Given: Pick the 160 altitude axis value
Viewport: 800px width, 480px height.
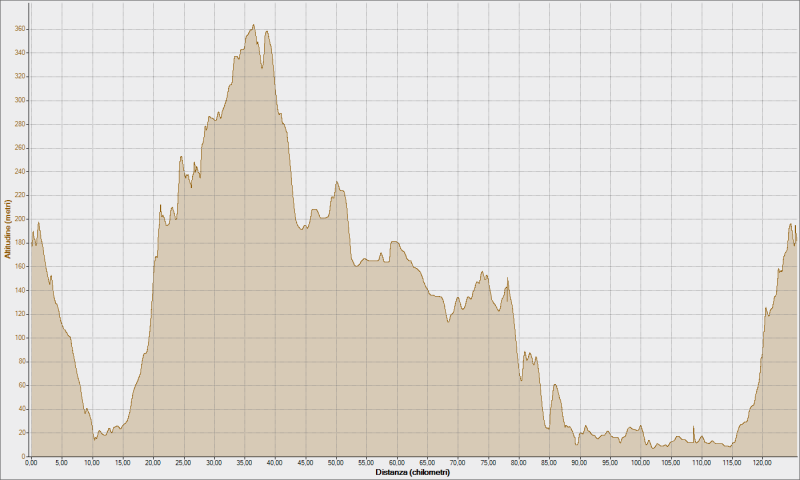Looking at the screenshot, I should (x=20, y=267).
